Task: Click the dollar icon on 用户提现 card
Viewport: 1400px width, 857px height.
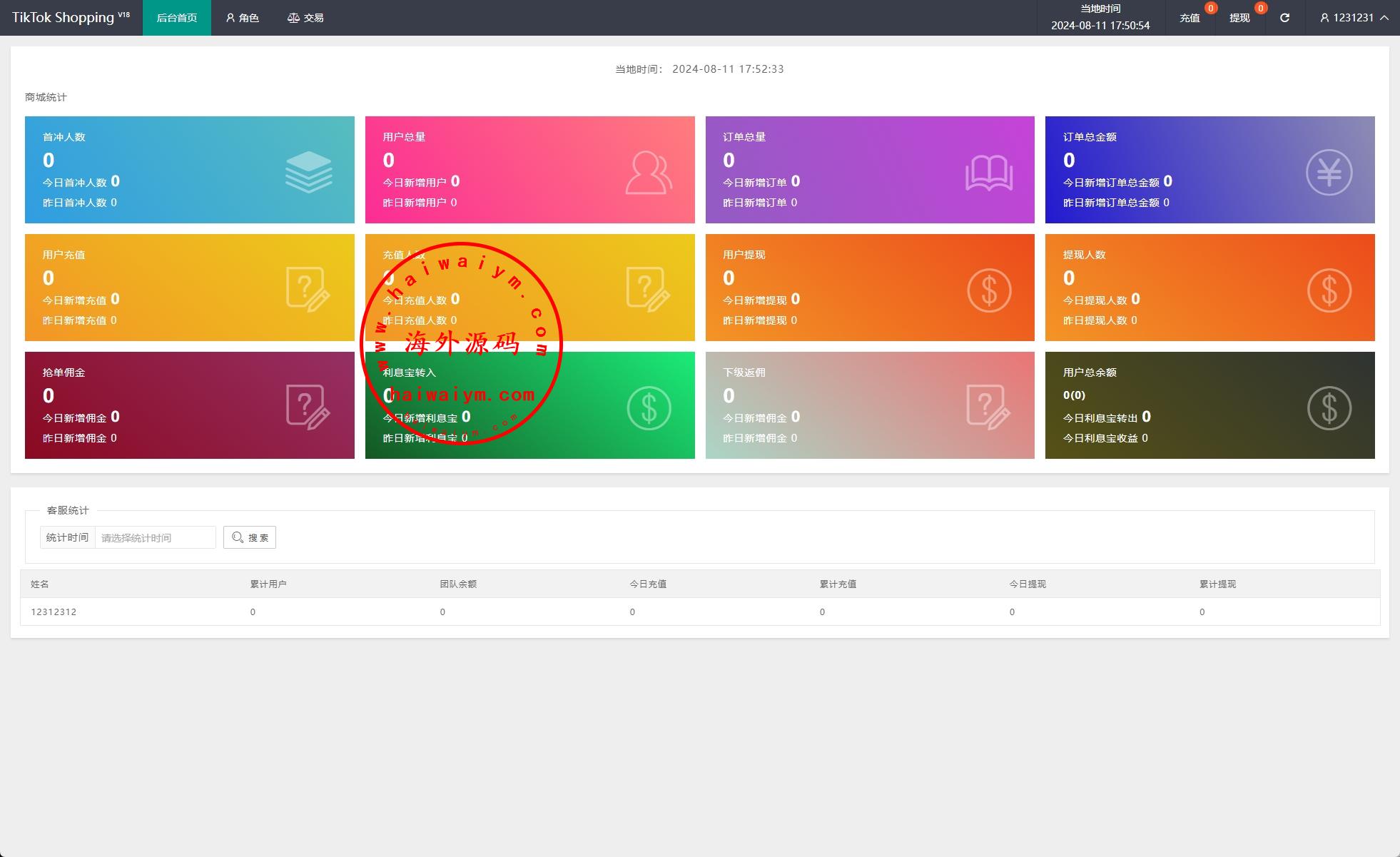Action: pos(989,290)
